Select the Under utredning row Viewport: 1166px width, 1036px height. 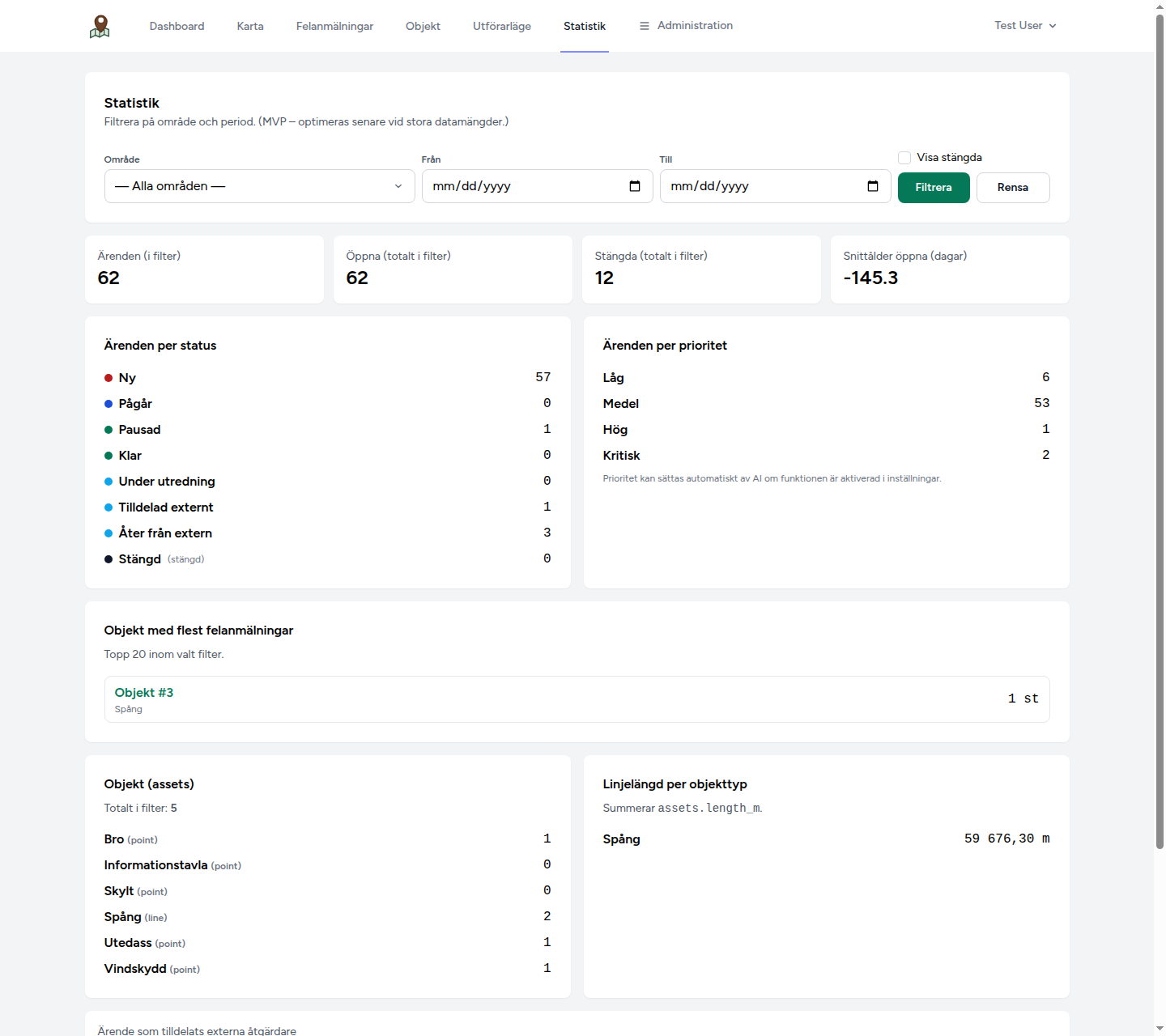click(328, 482)
